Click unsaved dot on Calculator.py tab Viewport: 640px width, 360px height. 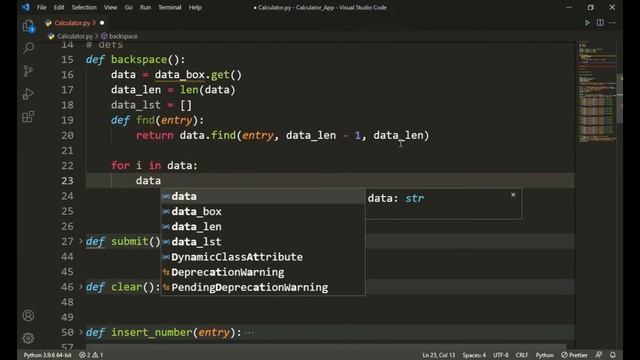pyautogui.click(x=102, y=23)
